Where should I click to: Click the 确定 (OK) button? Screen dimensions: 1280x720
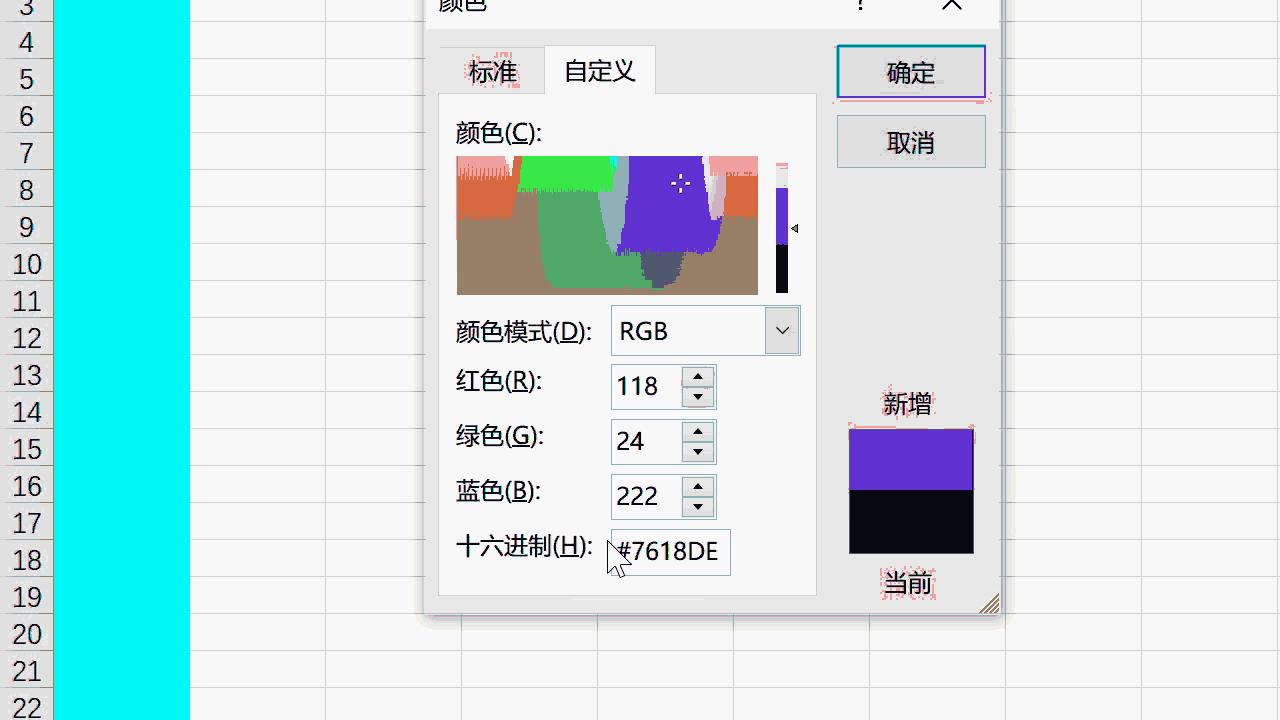tap(909, 72)
